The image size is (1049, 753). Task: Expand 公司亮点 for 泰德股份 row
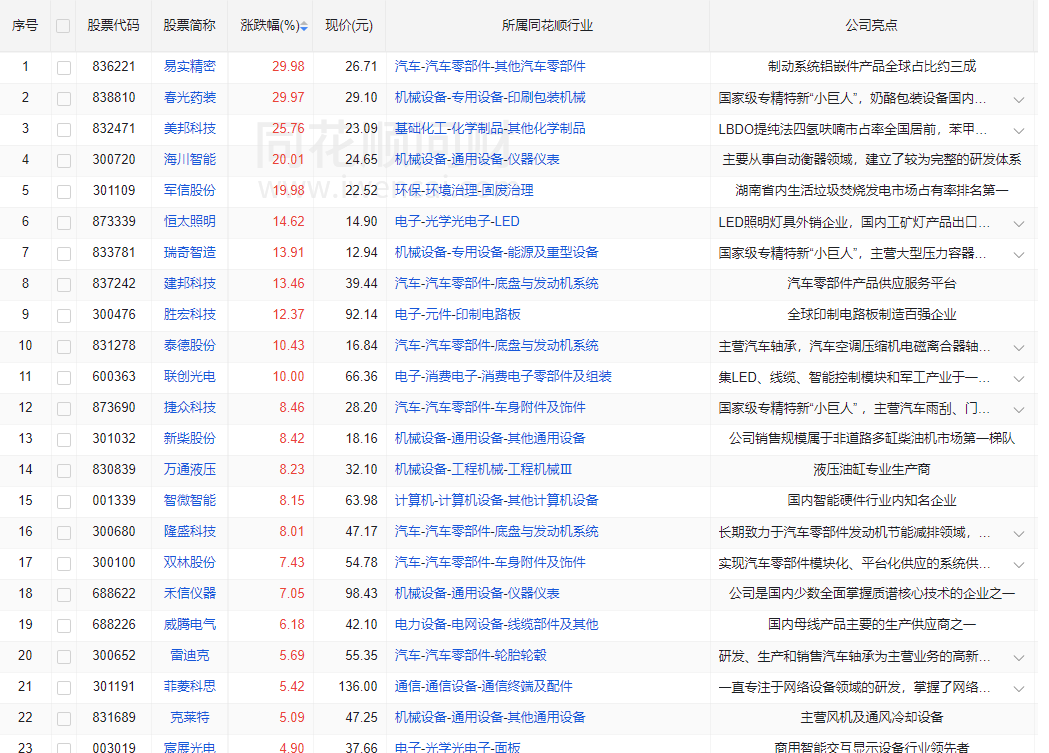coord(1019,348)
